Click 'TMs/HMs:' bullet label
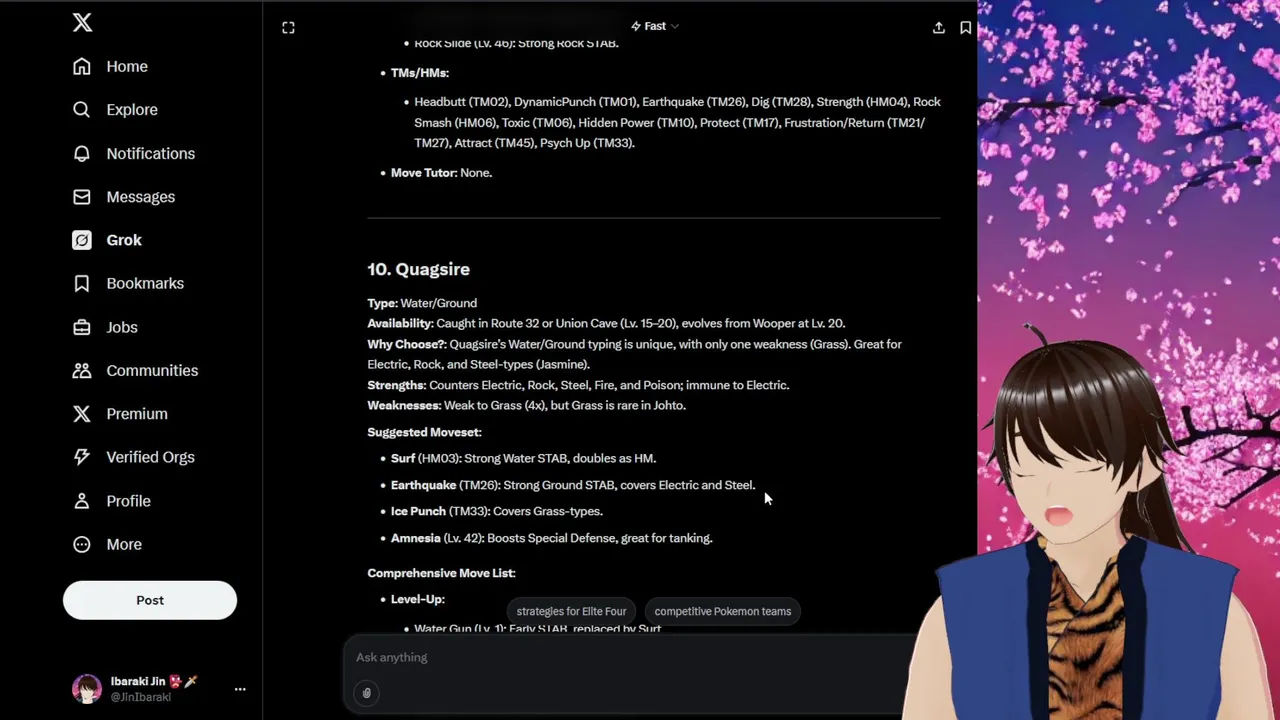Viewport: 1280px width, 720px height. (419, 73)
